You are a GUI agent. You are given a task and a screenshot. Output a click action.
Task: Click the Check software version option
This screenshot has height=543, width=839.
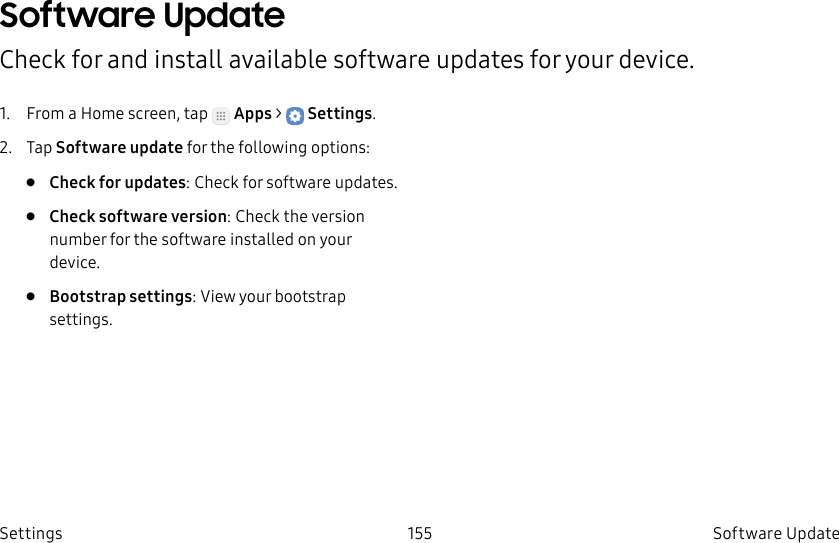tap(138, 217)
